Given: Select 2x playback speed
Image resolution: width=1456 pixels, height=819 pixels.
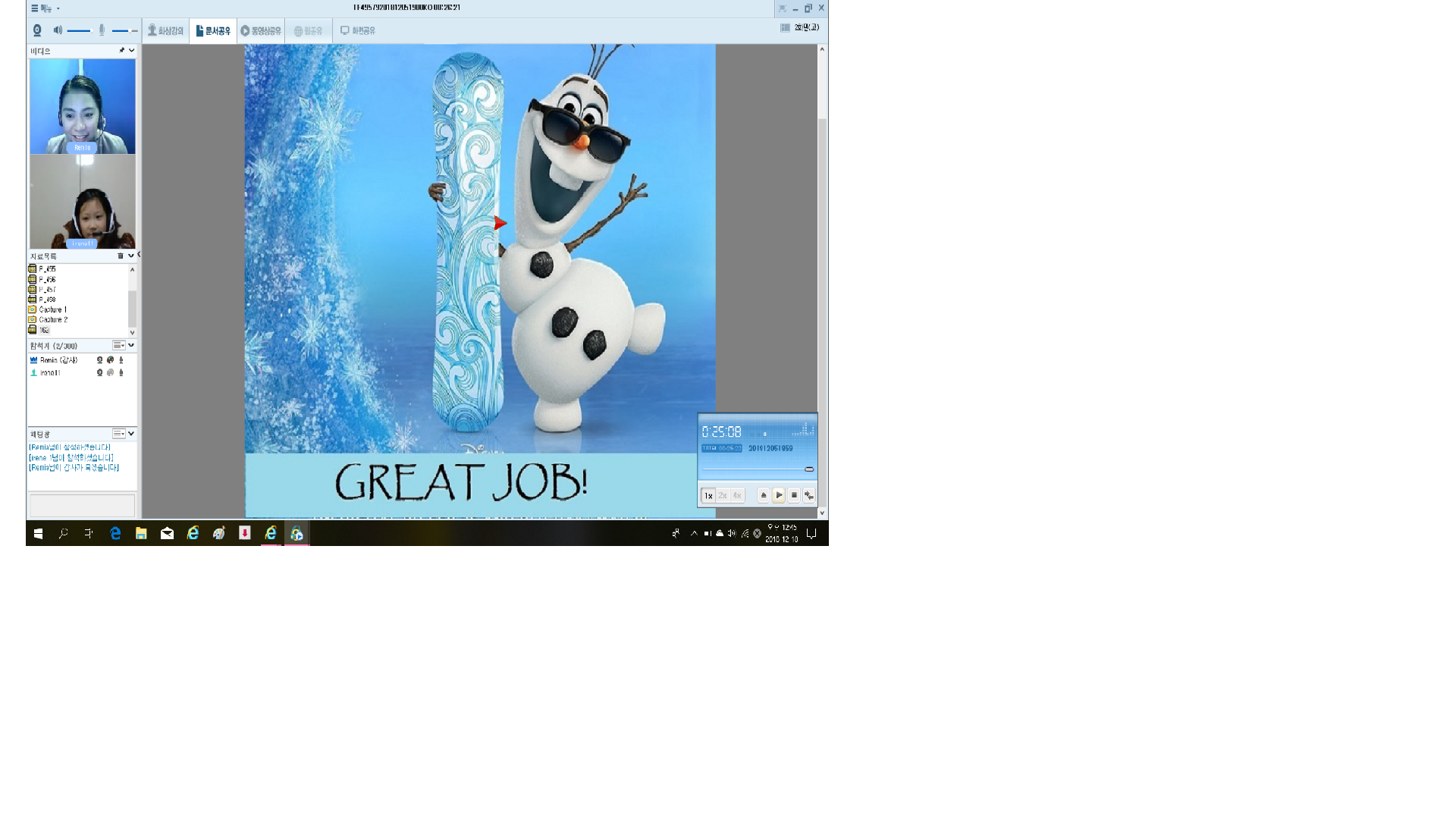Looking at the screenshot, I should click(x=723, y=495).
